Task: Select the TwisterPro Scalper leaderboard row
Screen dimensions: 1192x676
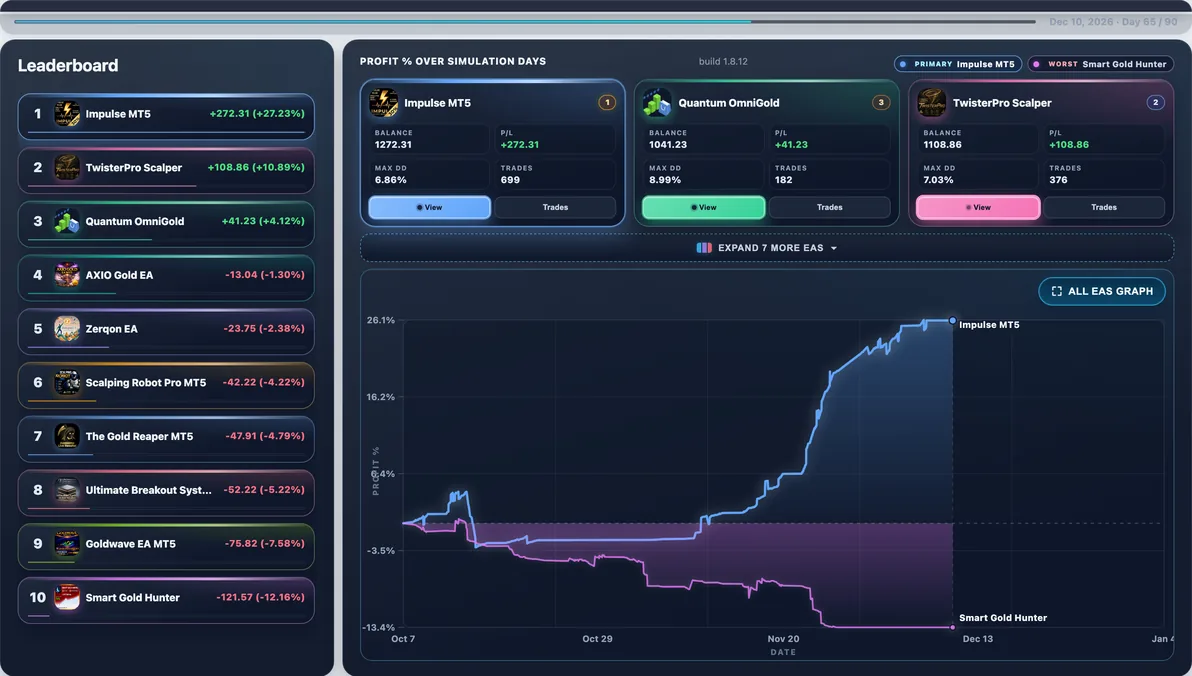Action: 166,170
